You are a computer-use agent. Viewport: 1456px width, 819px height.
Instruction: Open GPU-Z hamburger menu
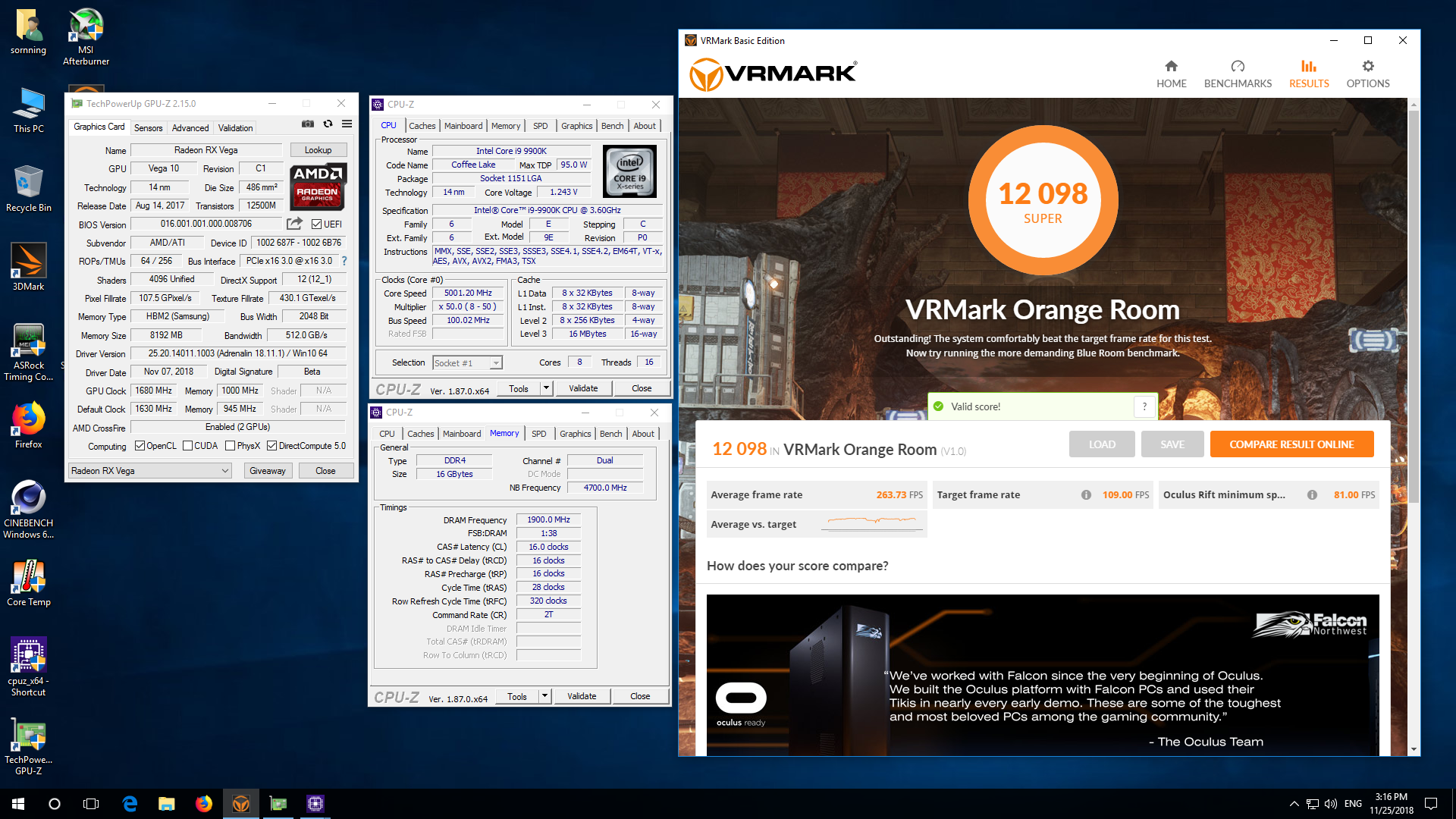coord(347,124)
